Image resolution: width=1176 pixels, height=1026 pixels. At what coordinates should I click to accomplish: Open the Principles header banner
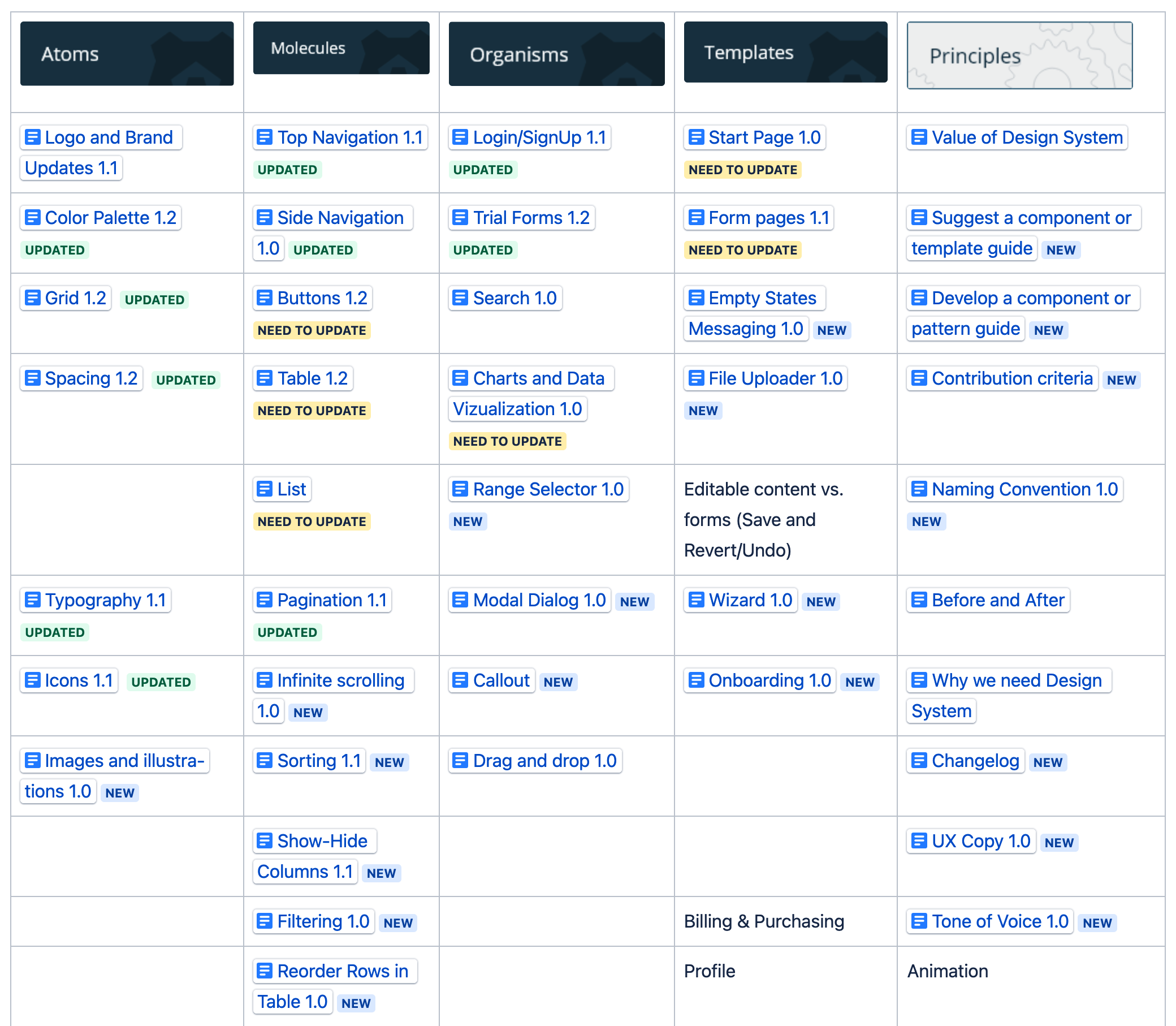click(1019, 55)
